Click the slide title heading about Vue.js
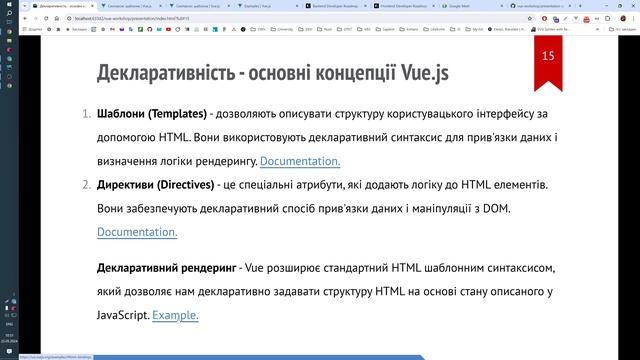The width and height of the screenshot is (640, 360). coord(273,73)
